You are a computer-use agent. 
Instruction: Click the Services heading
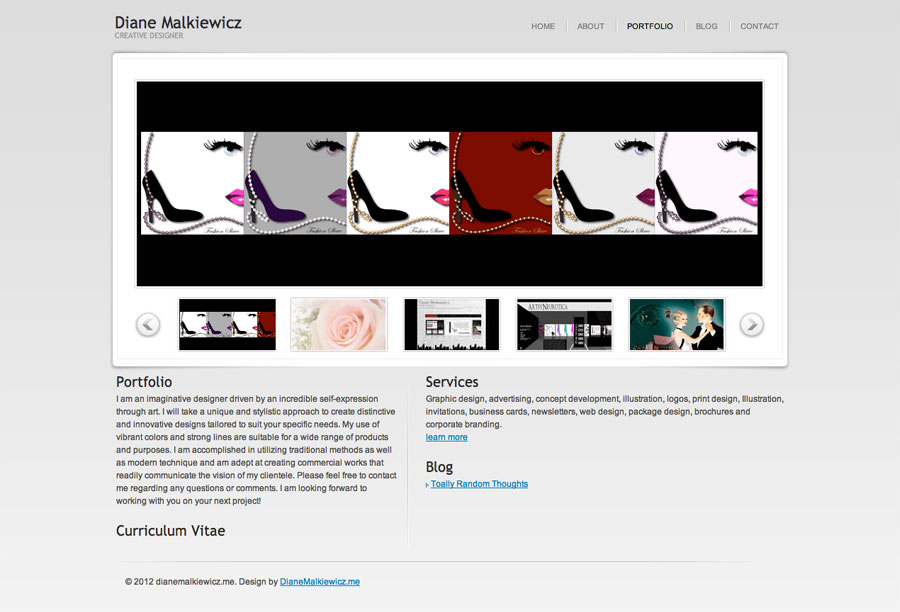point(452,382)
